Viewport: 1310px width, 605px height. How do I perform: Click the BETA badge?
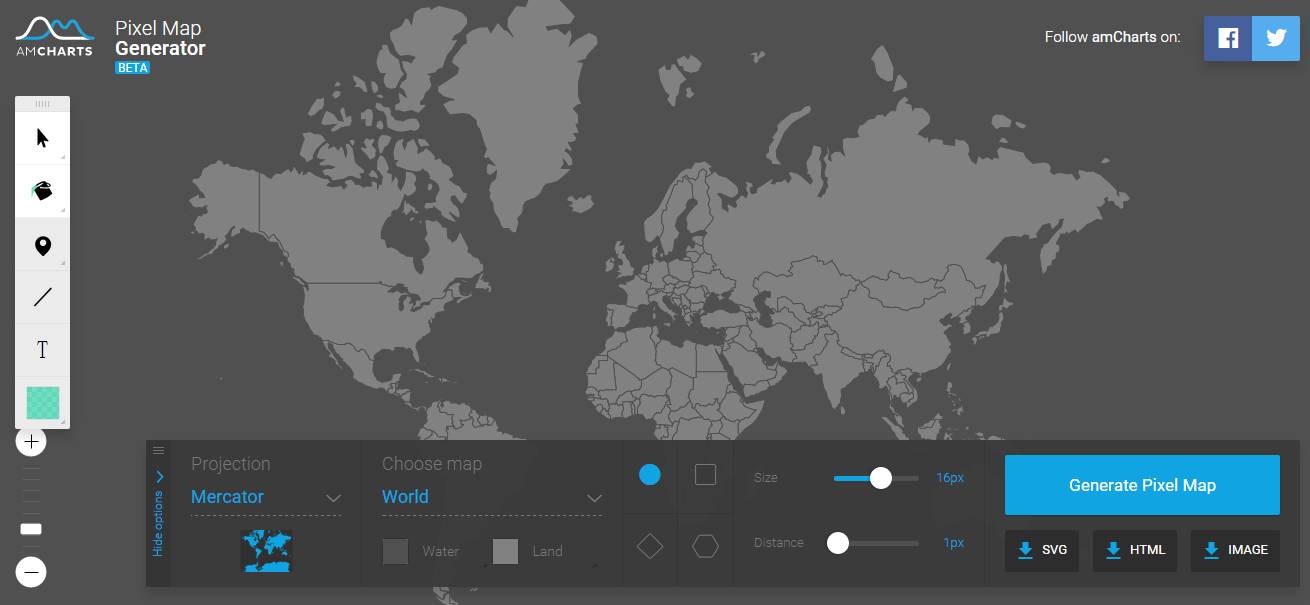[133, 68]
